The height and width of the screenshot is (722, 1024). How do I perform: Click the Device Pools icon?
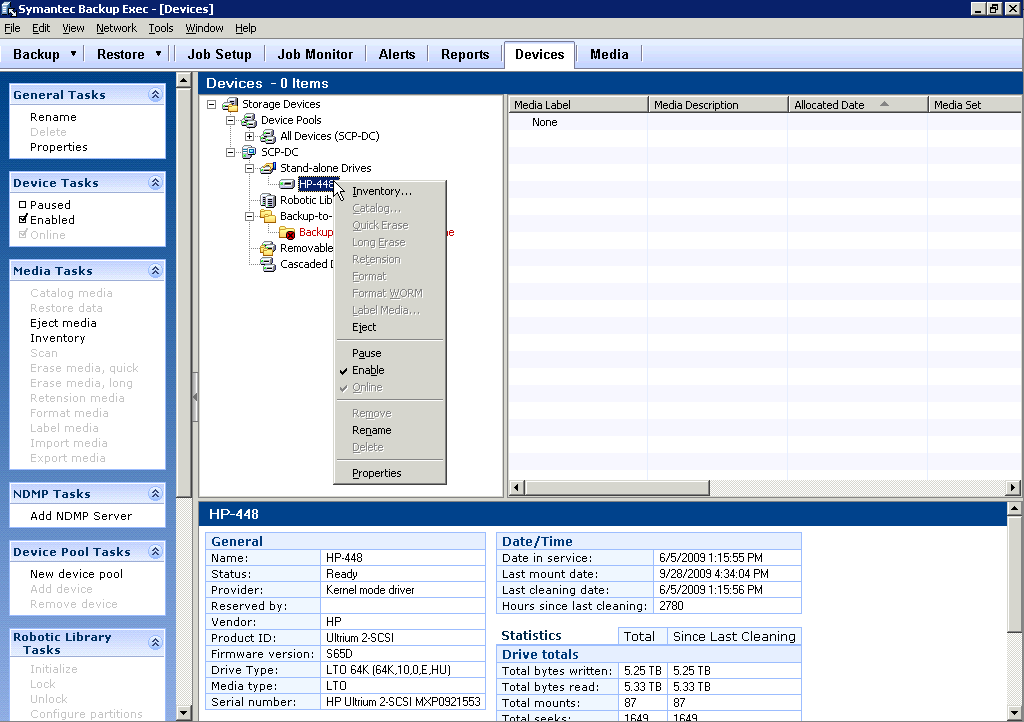(x=249, y=120)
